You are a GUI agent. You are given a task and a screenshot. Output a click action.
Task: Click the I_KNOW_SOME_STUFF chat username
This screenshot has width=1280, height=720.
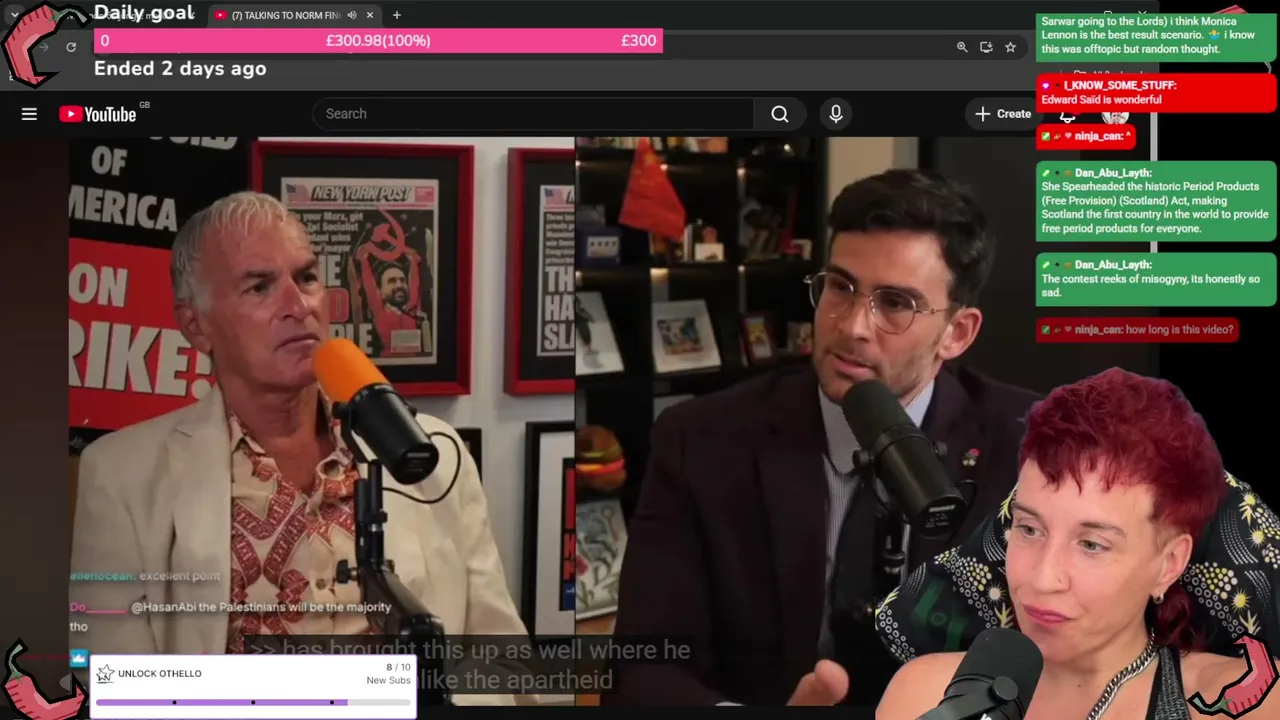[x=1120, y=86]
